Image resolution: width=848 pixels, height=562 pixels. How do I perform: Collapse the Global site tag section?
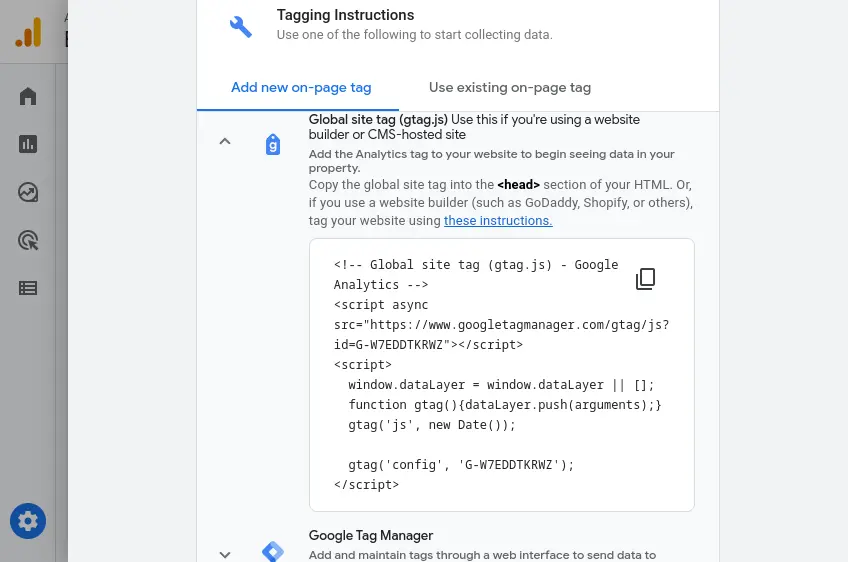click(x=225, y=142)
